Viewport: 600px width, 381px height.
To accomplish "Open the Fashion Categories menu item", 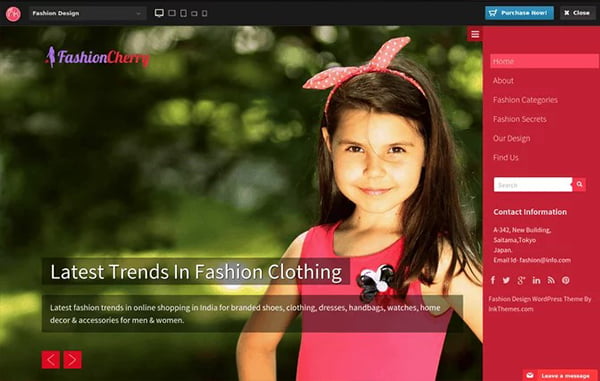I will tap(525, 100).
